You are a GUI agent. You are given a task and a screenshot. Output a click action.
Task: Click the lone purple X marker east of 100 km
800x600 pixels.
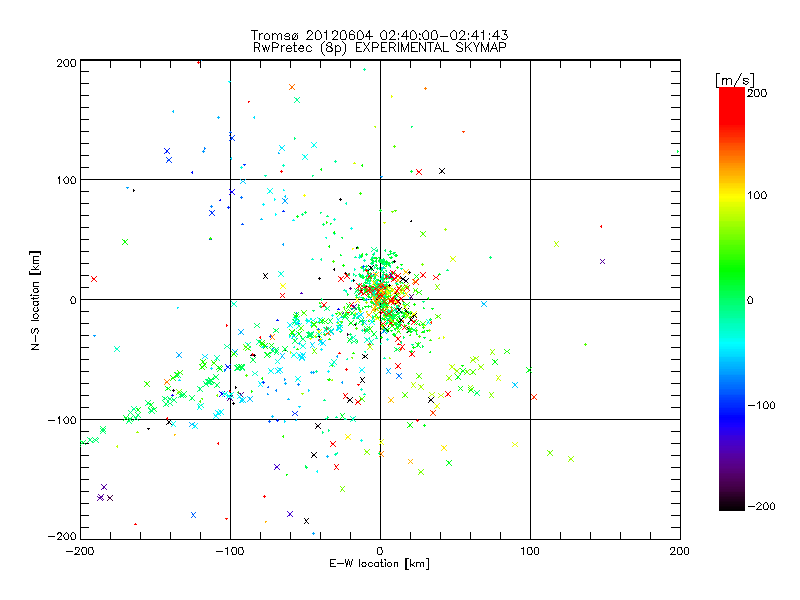[603, 261]
